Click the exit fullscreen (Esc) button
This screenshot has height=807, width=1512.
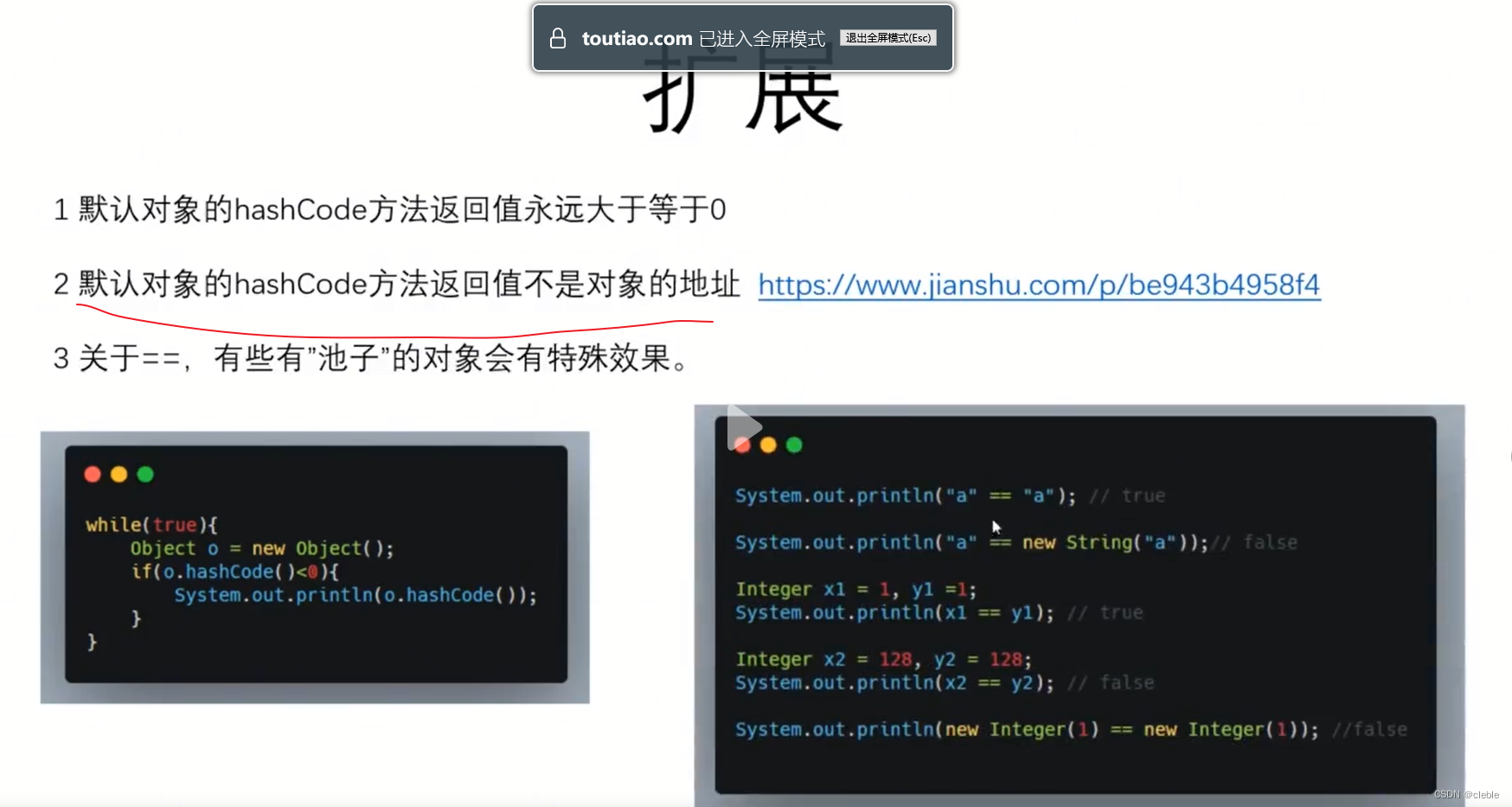coord(888,38)
